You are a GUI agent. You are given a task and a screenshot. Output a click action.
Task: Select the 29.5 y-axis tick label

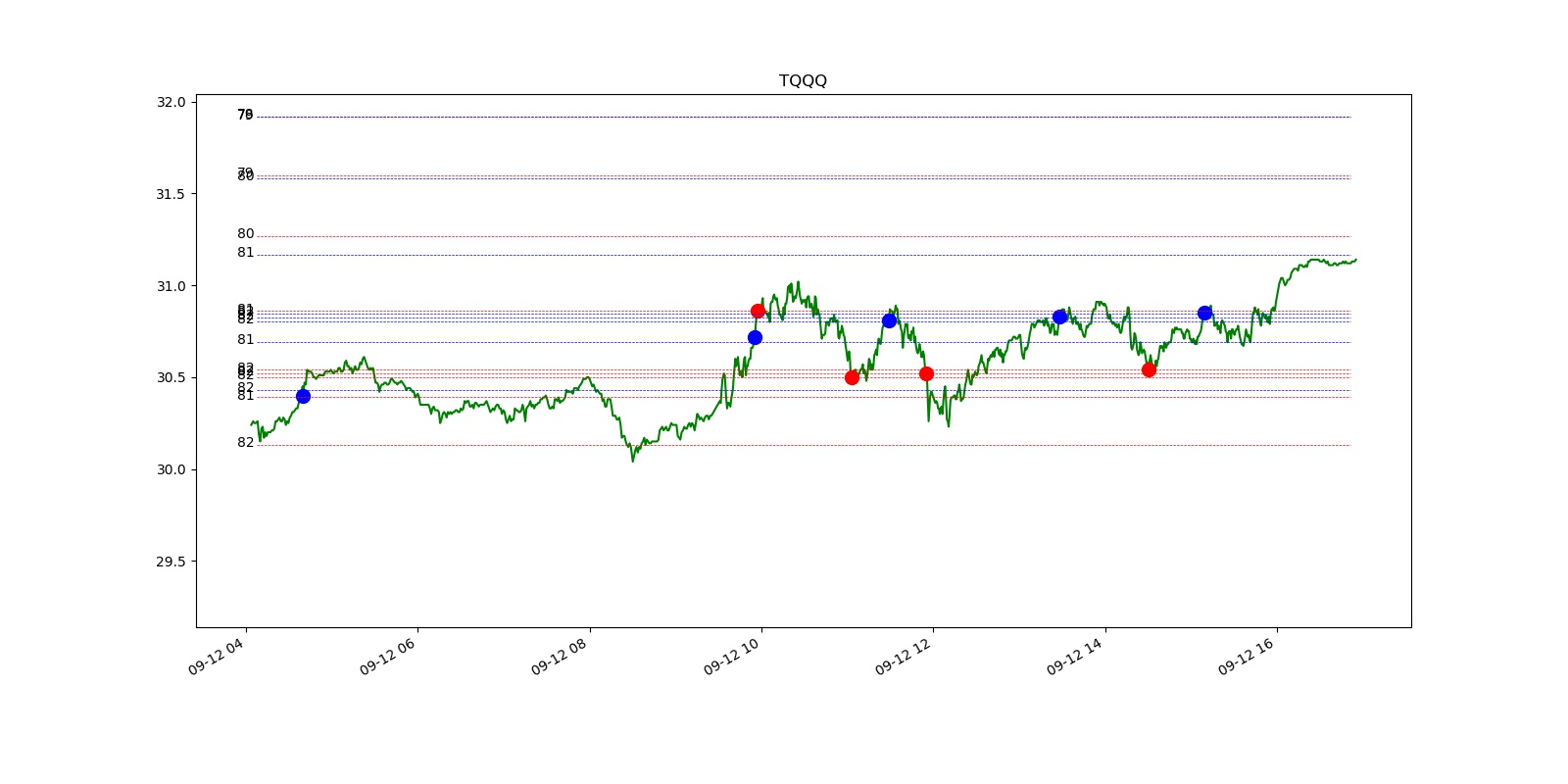pyautogui.click(x=171, y=562)
